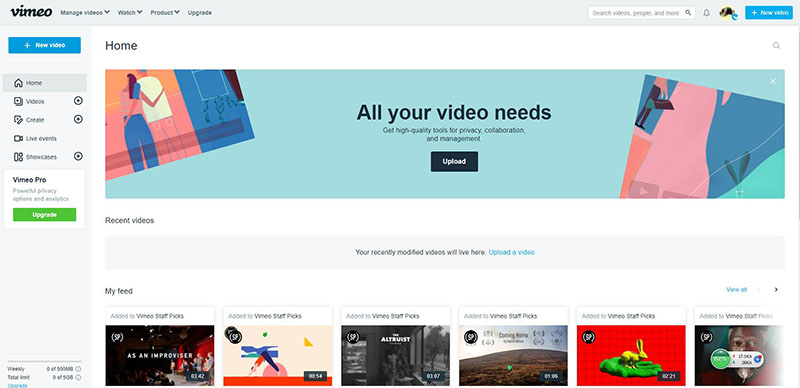This screenshot has width=800, height=388.
Task: Click the Upload button in banner
Action: coord(454,161)
